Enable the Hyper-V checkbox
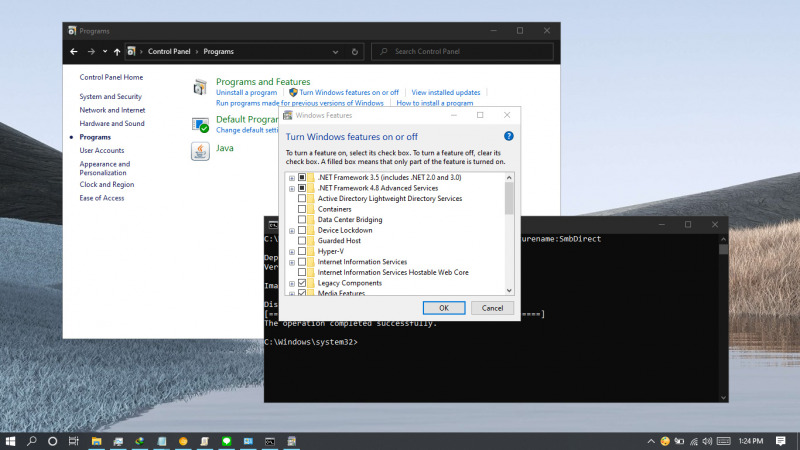Screen dimensions: 800x450 point(302,251)
